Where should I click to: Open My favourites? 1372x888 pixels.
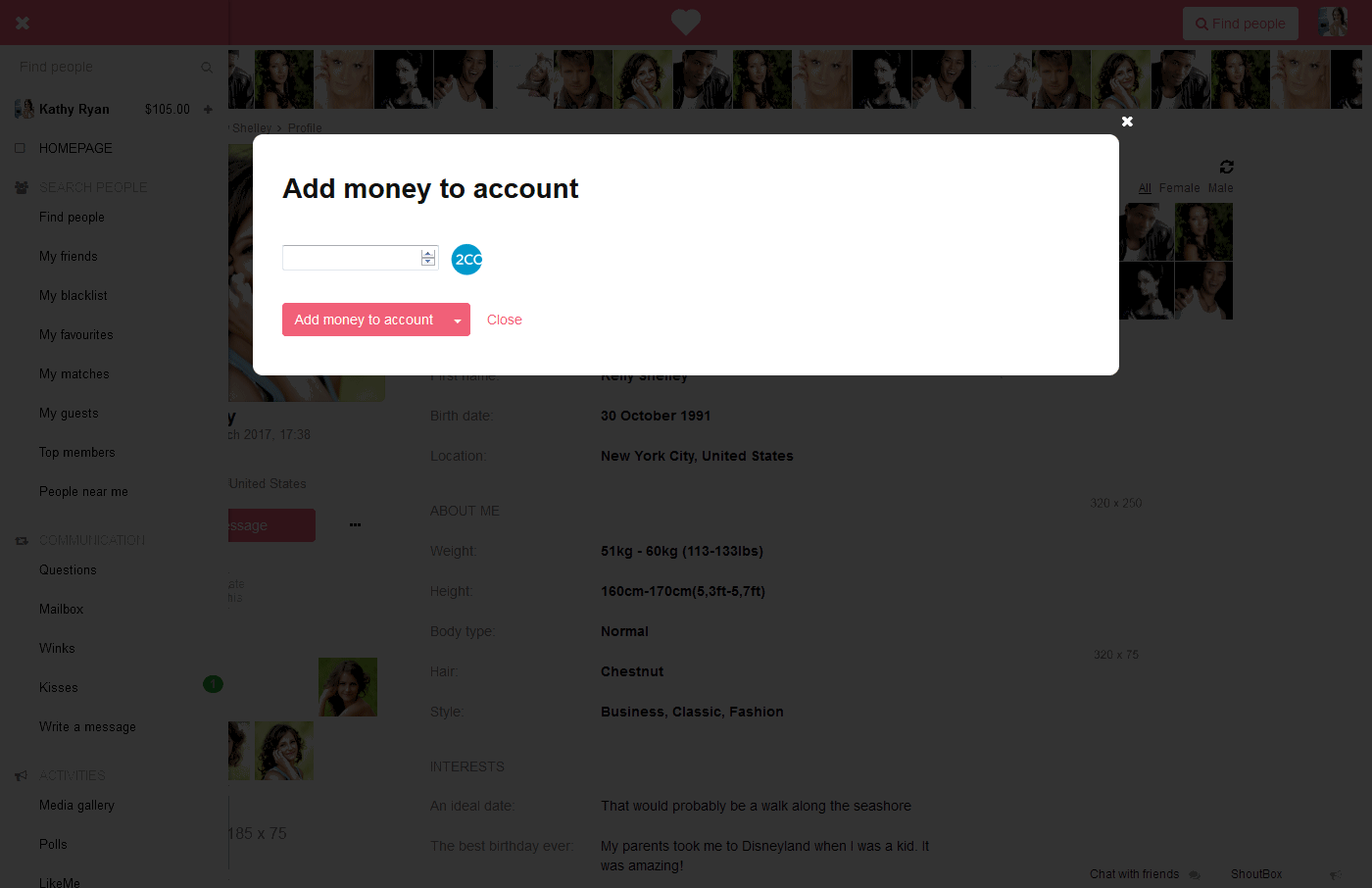pos(76,334)
